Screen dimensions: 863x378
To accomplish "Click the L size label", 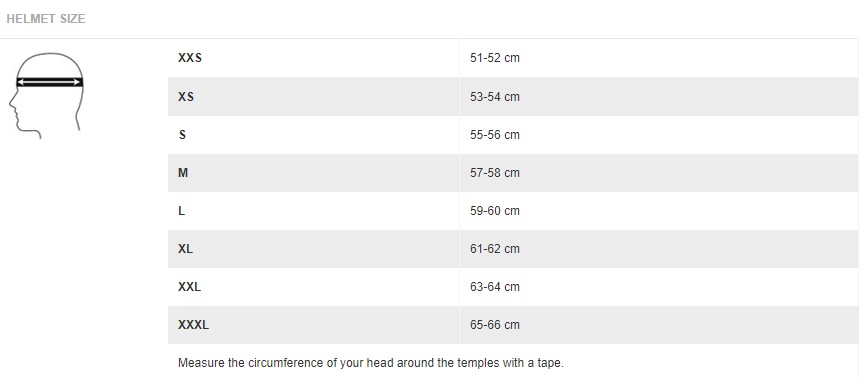I will [182, 211].
